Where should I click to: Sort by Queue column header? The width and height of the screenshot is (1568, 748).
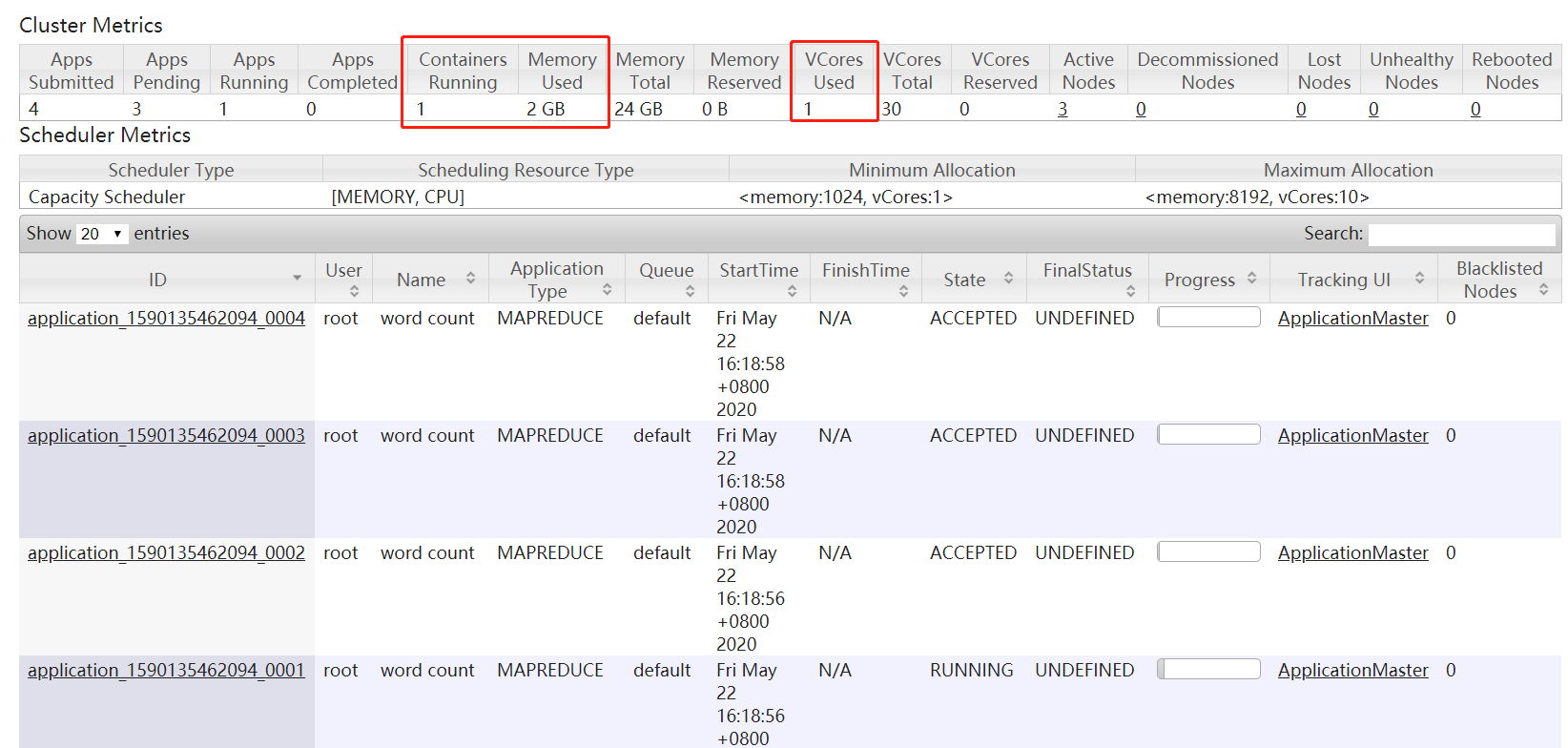(666, 271)
